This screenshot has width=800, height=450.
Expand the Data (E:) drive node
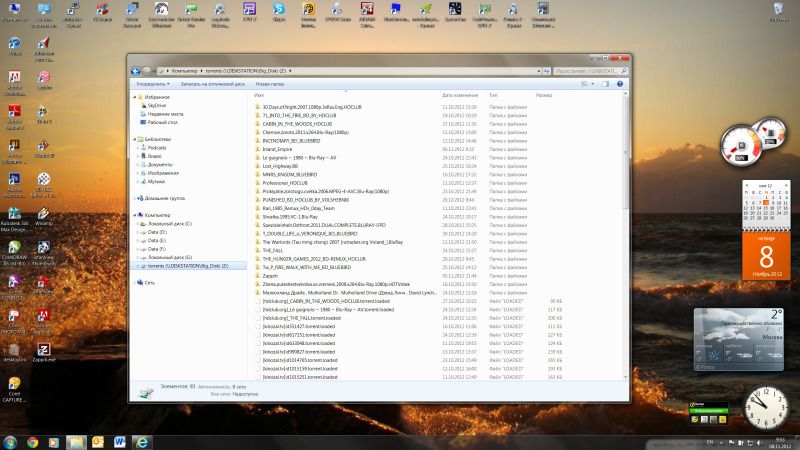click(x=138, y=241)
